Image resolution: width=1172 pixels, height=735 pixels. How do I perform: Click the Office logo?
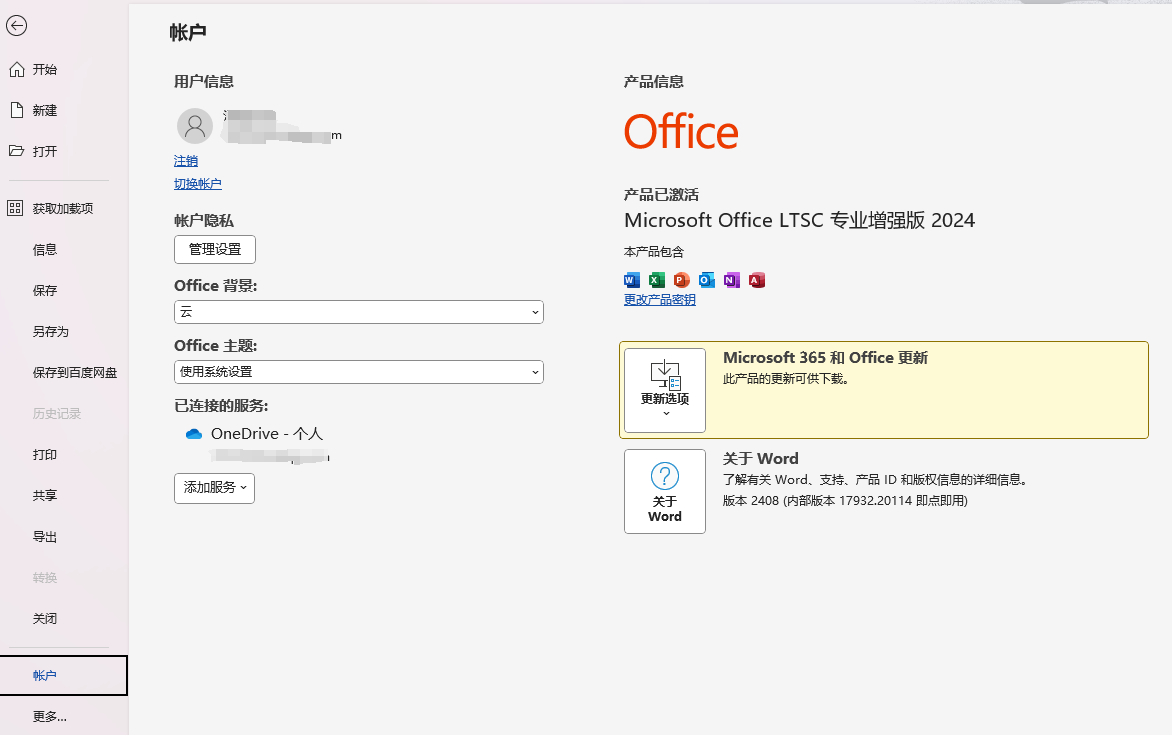coord(681,132)
